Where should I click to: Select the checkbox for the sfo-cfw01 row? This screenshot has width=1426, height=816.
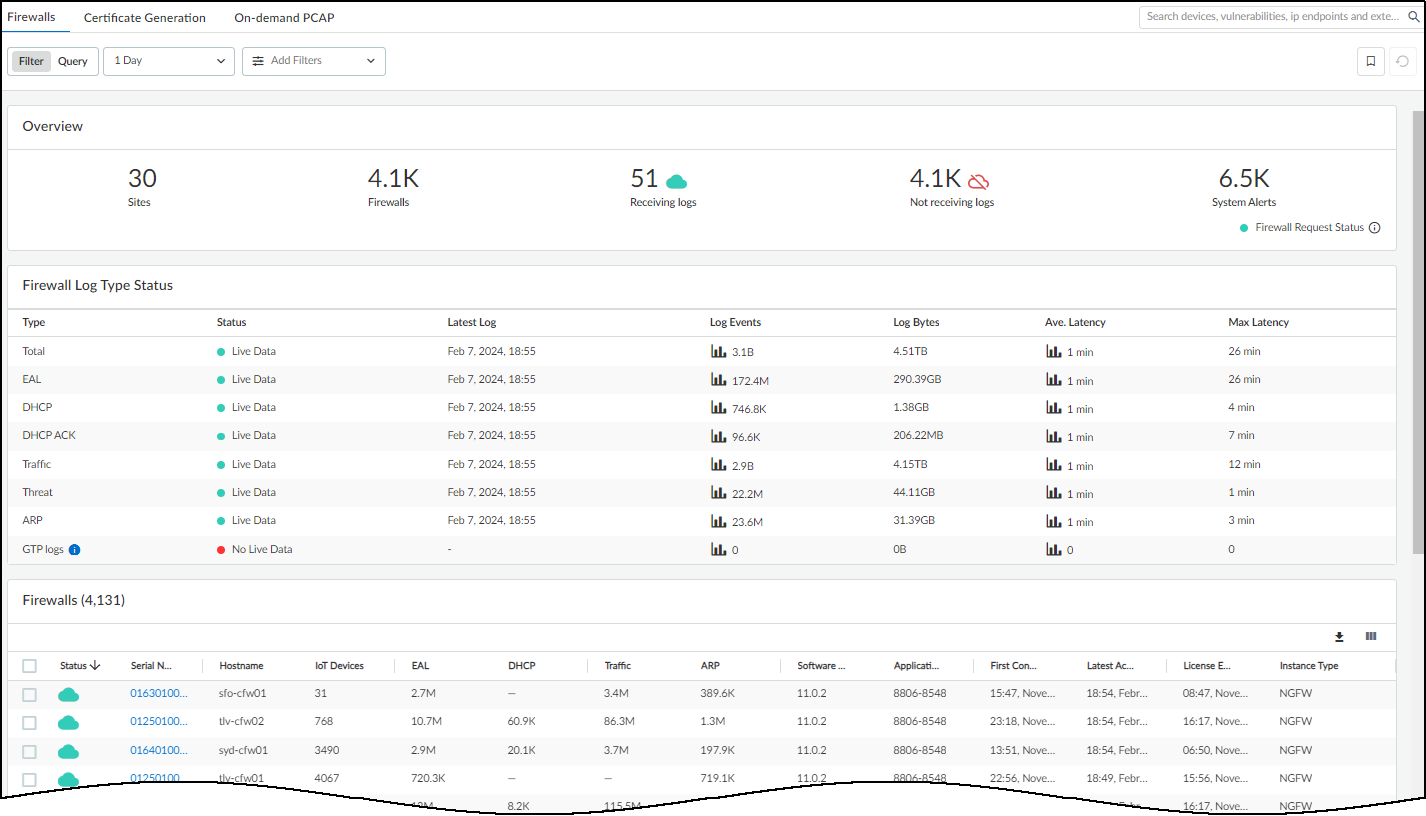[x=30, y=694]
